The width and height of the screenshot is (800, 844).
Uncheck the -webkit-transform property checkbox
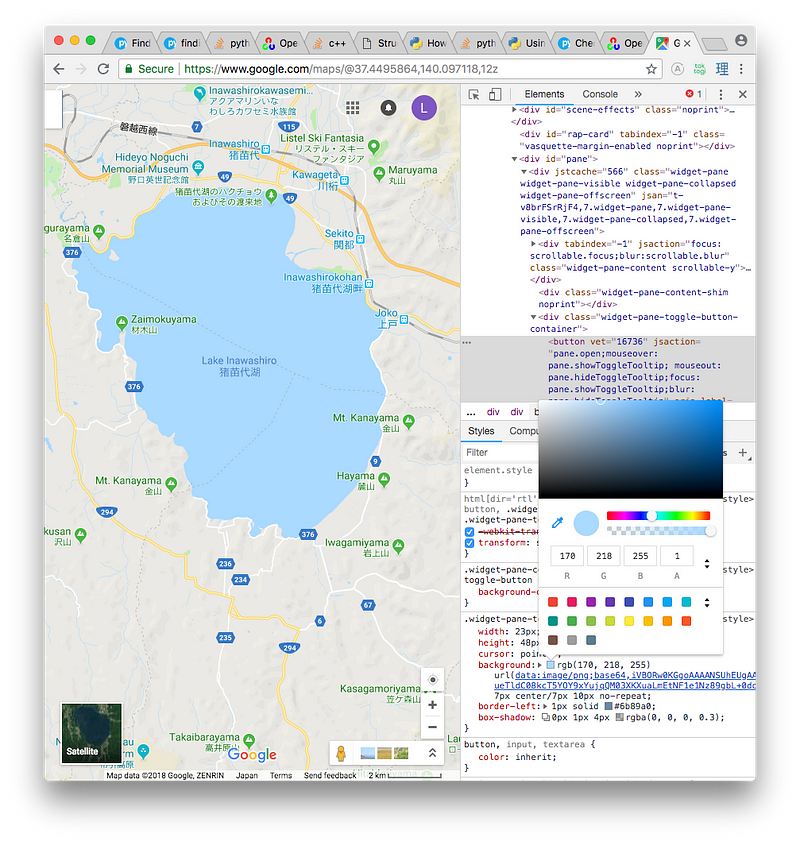click(469, 532)
